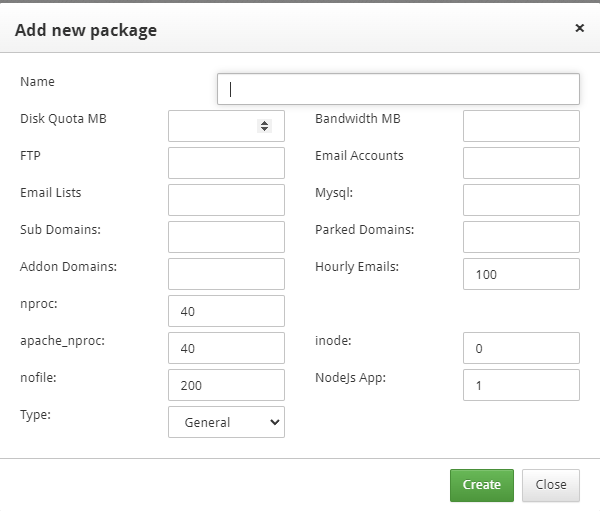
Task: Click the Bandwidth MB label
Action: coord(358,119)
